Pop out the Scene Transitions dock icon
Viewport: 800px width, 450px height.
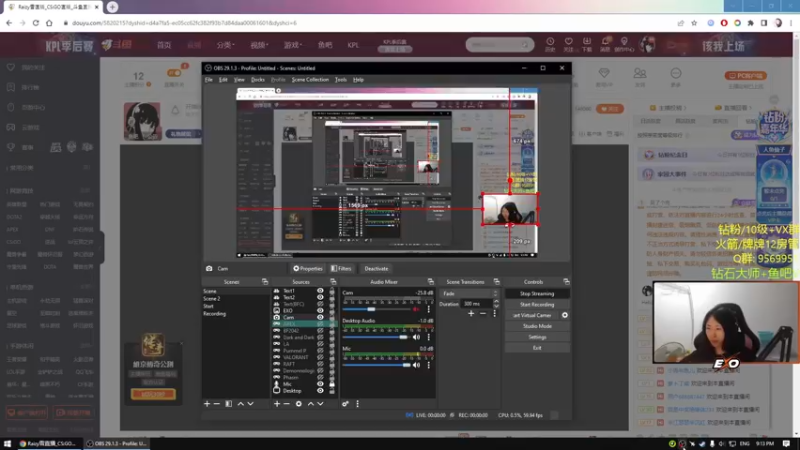point(496,282)
